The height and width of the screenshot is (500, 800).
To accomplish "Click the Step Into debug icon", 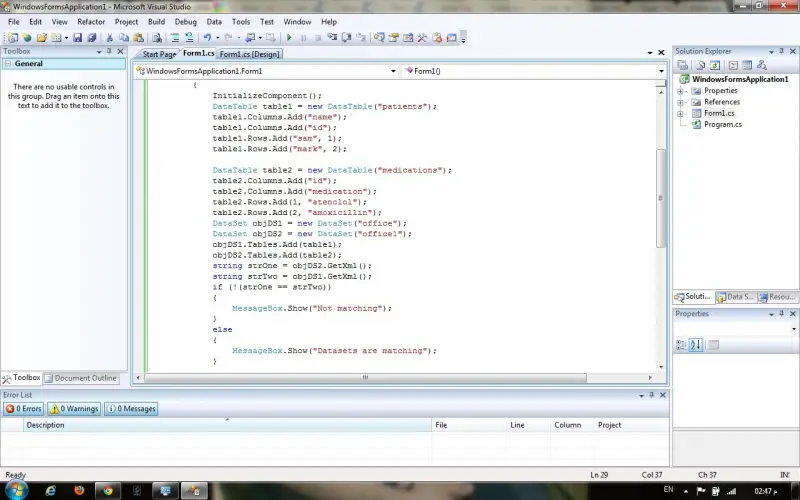I will (x=332, y=38).
